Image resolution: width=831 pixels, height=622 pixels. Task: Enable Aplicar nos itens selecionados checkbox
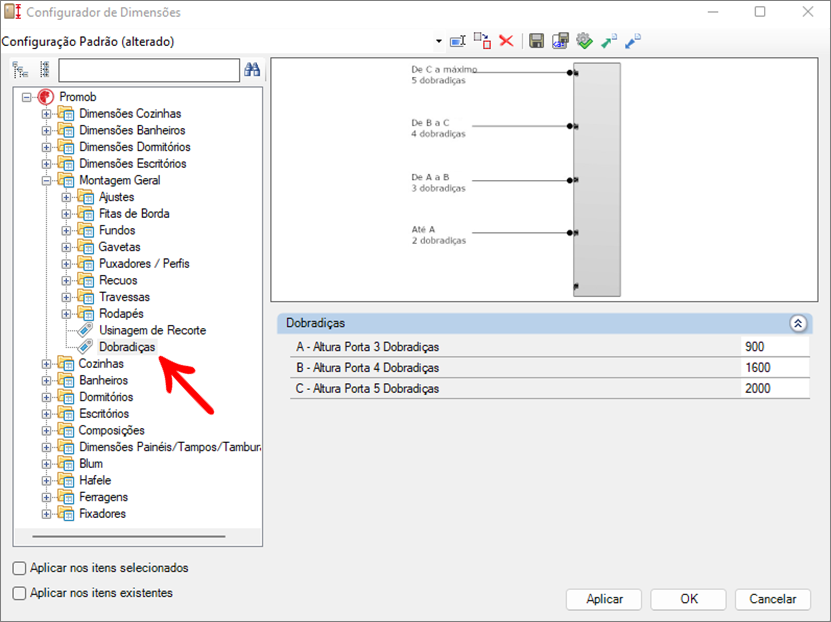19,568
